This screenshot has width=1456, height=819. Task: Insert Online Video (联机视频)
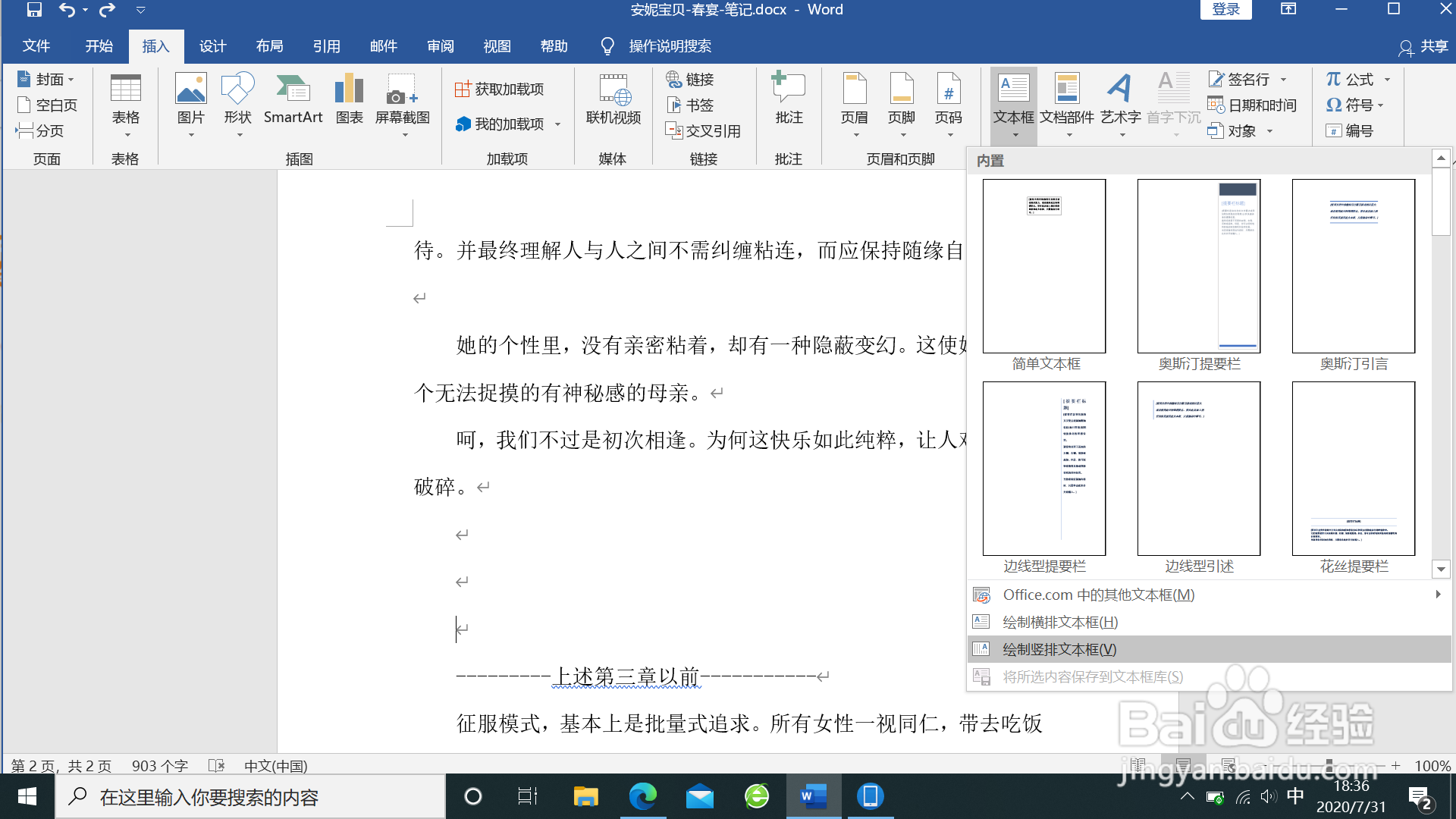[613, 100]
